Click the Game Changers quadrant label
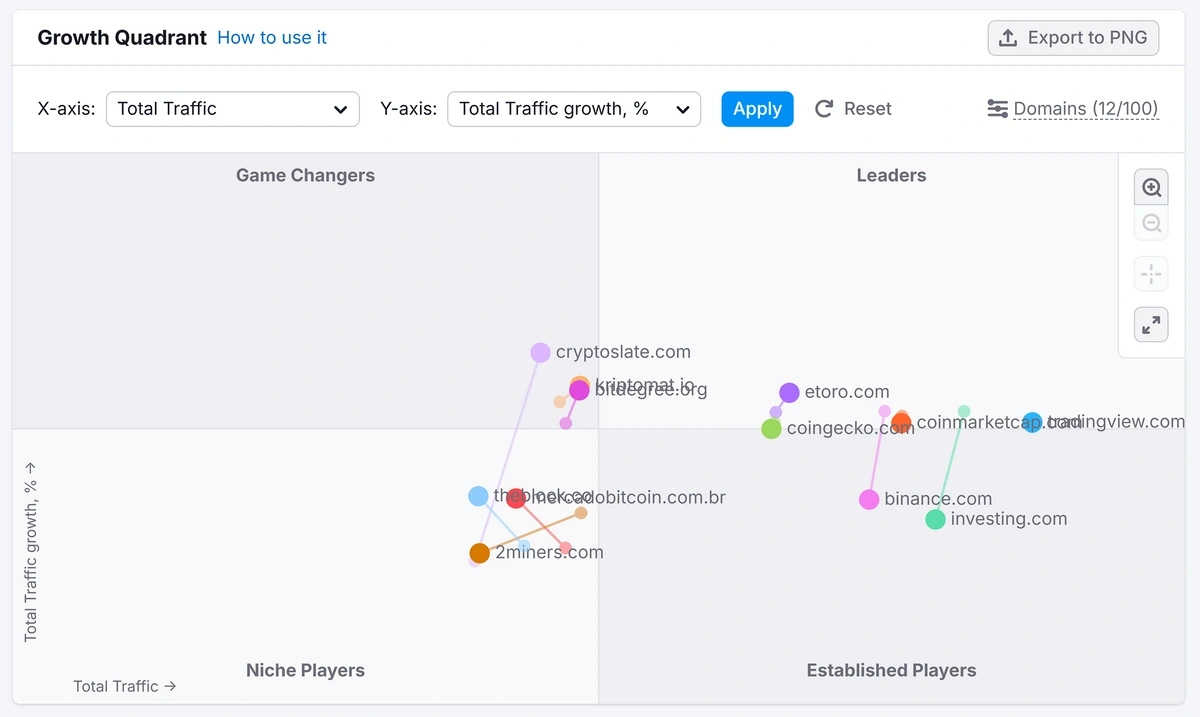 tap(305, 175)
